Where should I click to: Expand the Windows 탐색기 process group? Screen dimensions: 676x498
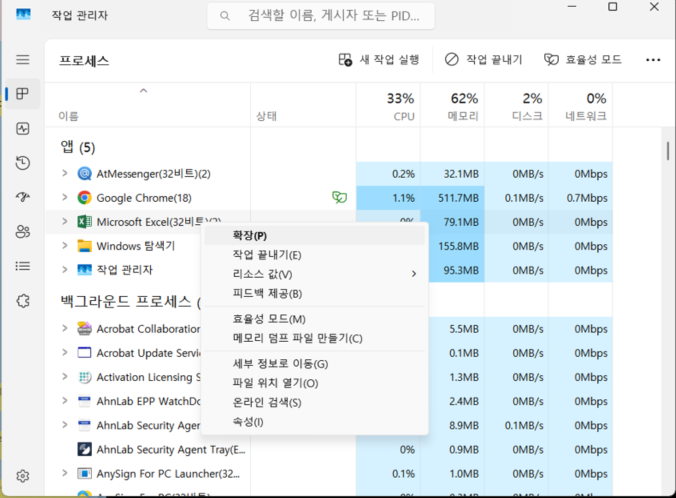click(x=65, y=246)
